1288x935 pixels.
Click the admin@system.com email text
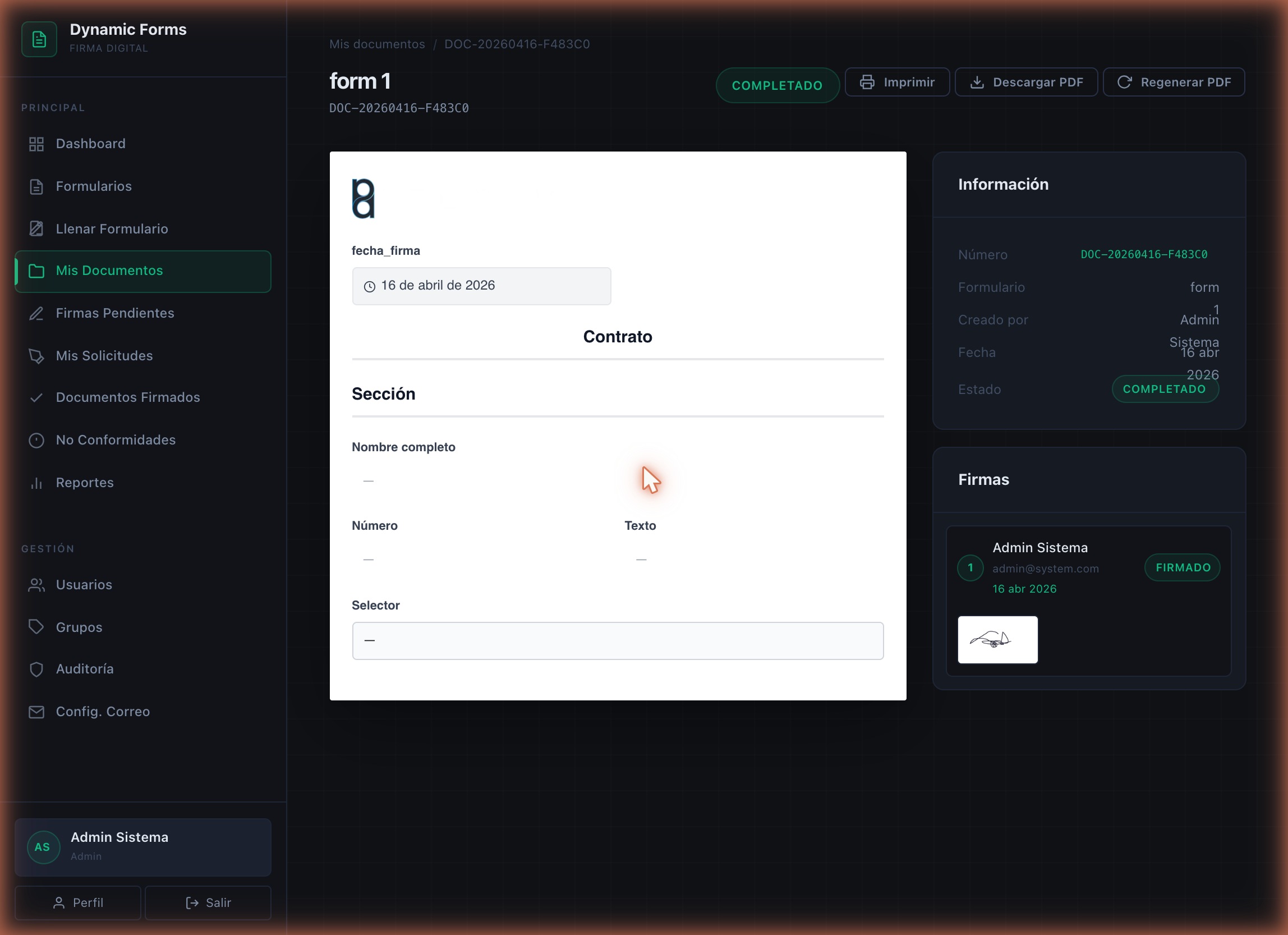[1045, 569]
